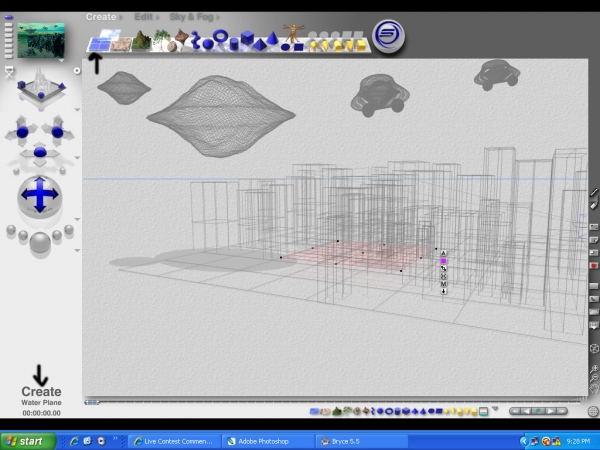Open selection palette options triangle
Image resolution: width=600 pixels, height=450 pixels.
point(495,408)
